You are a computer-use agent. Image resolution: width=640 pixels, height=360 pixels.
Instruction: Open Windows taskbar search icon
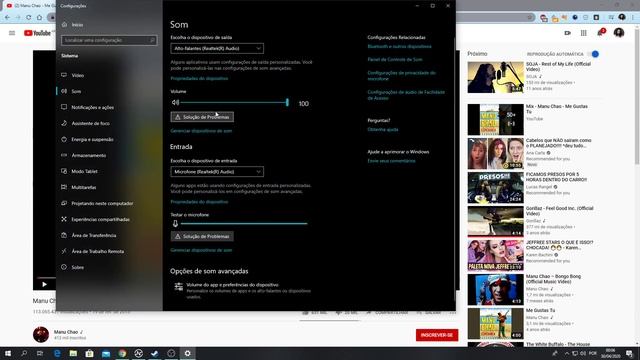point(24,353)
